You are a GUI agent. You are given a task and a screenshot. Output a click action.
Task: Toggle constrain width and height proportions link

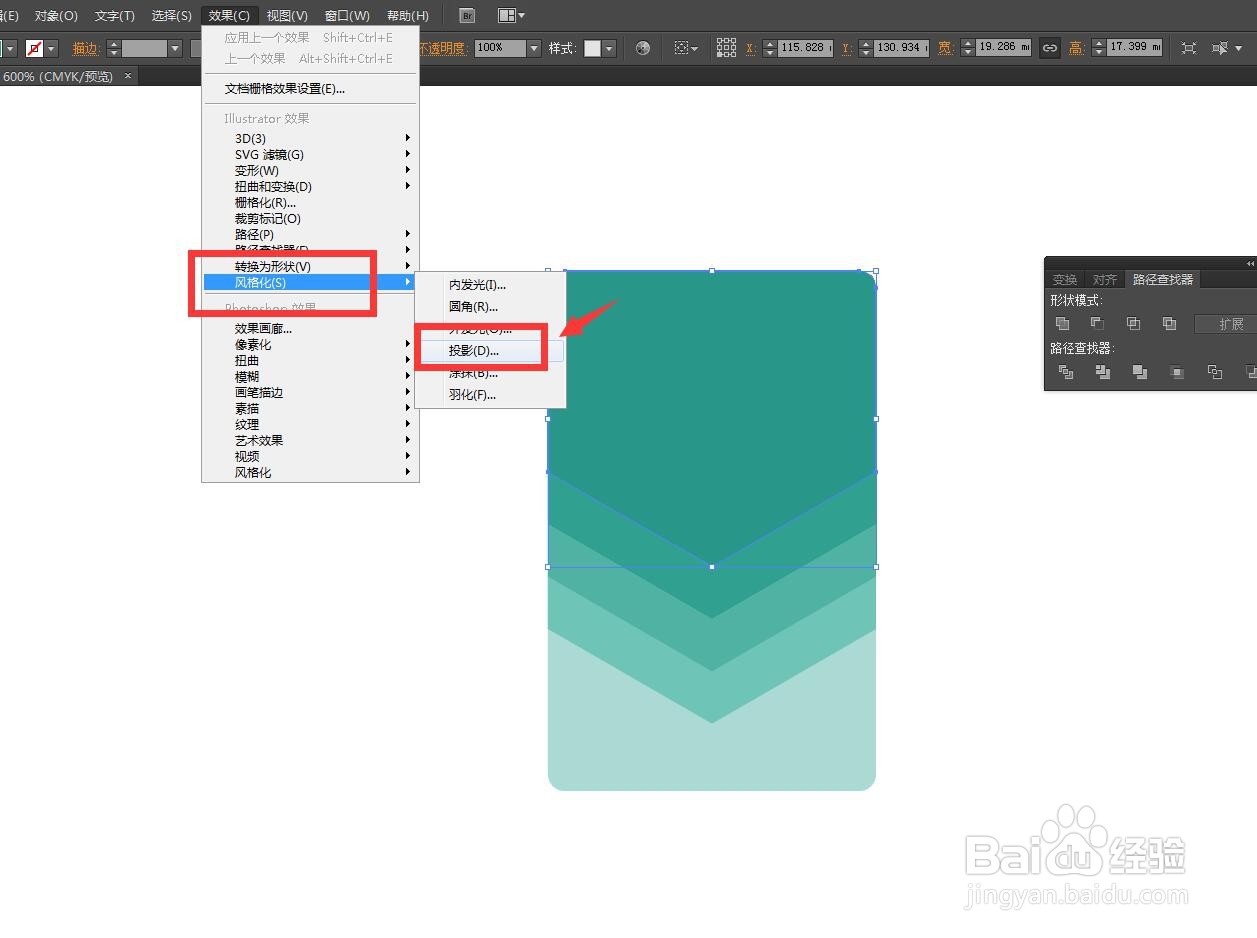pos(1049,48)
